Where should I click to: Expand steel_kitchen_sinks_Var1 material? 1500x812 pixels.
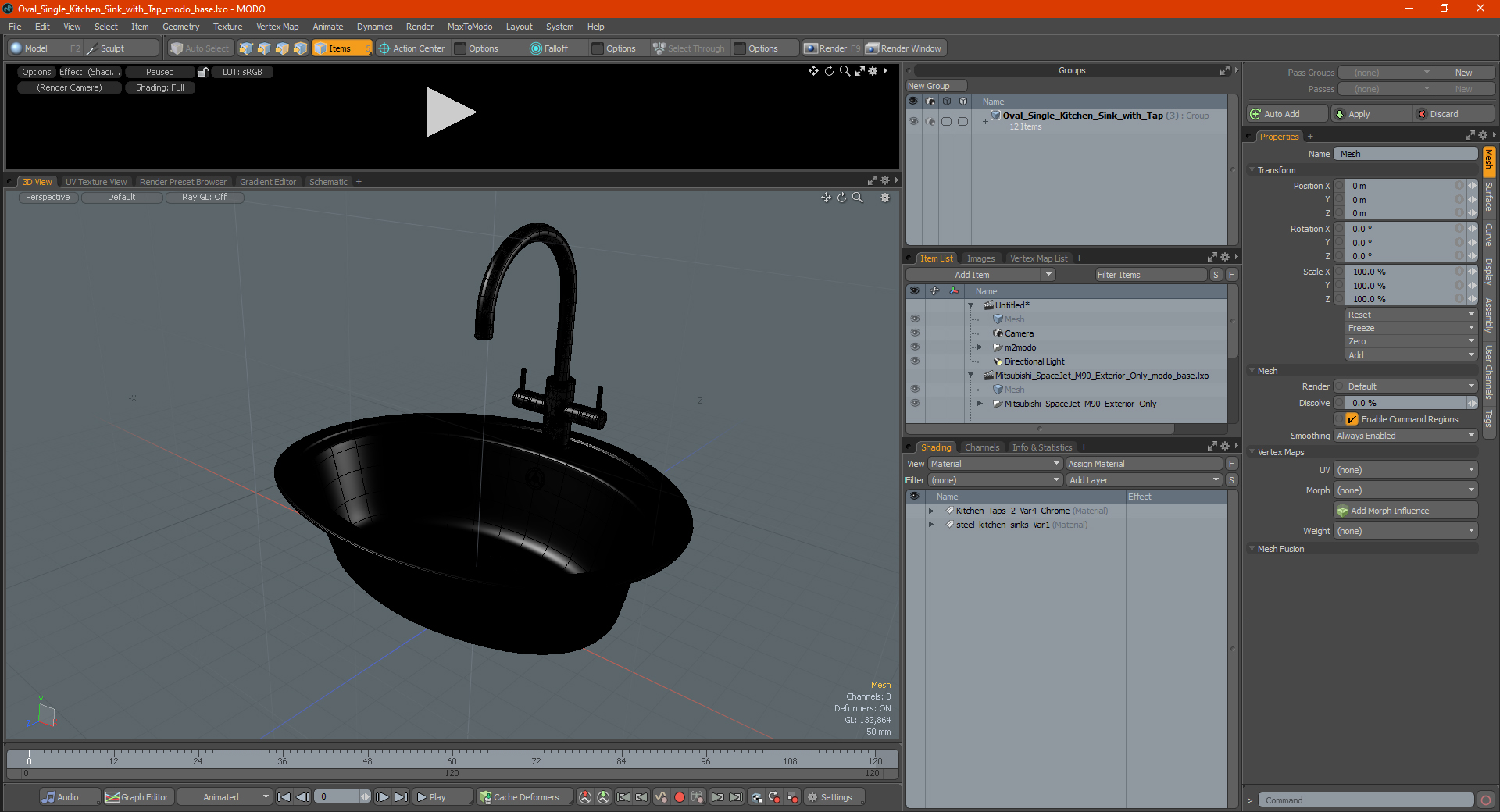[931, 525]
